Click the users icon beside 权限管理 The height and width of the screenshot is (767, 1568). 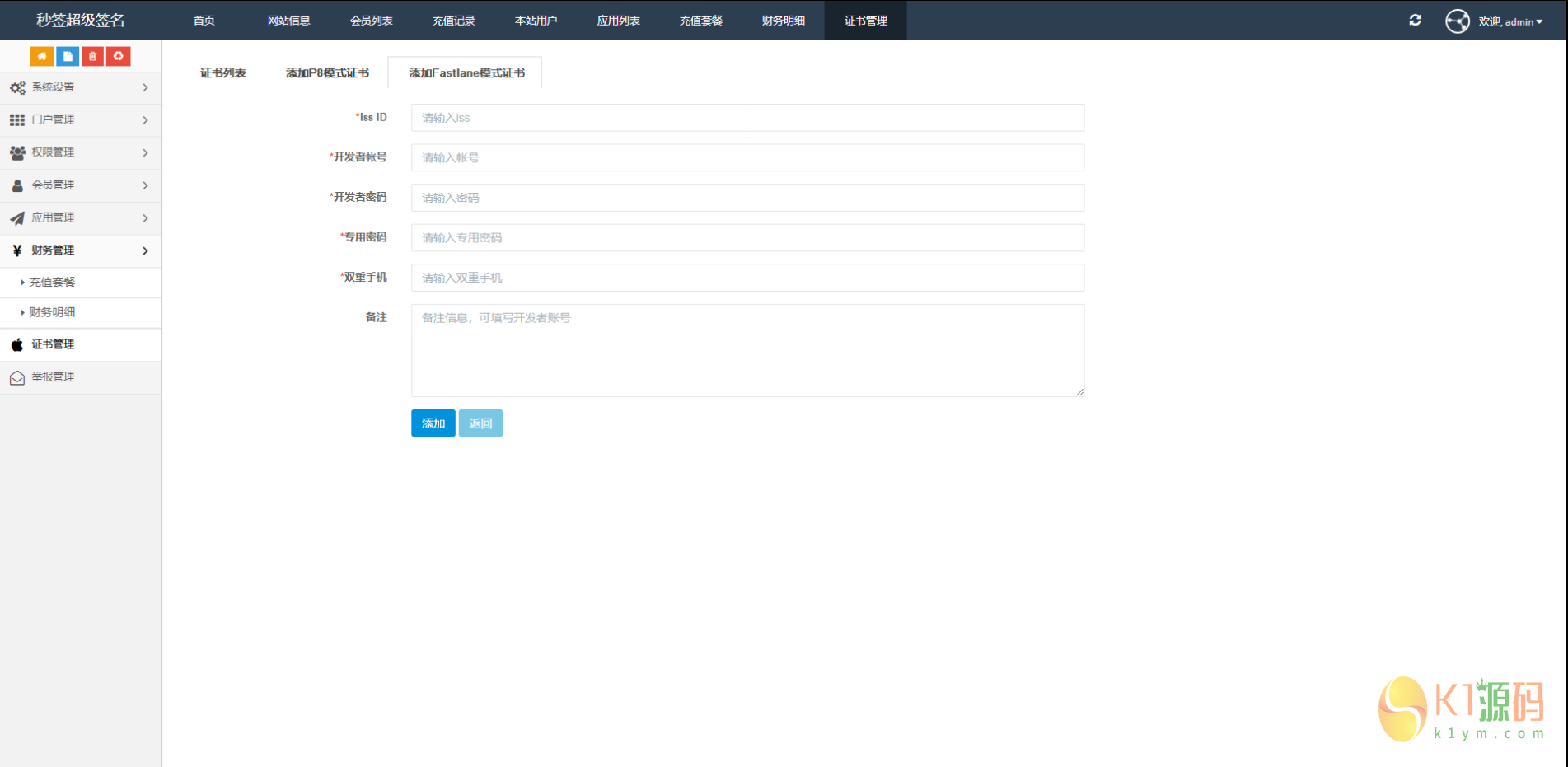point(17,152)
